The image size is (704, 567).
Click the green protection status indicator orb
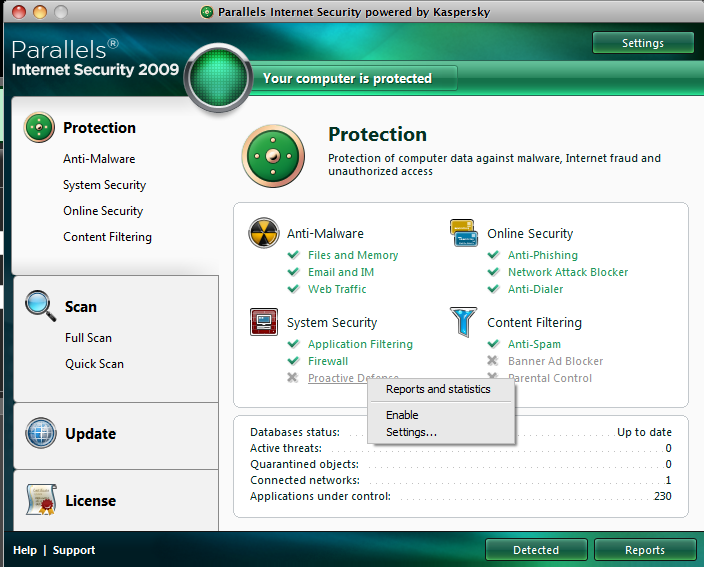coord(218,78)
